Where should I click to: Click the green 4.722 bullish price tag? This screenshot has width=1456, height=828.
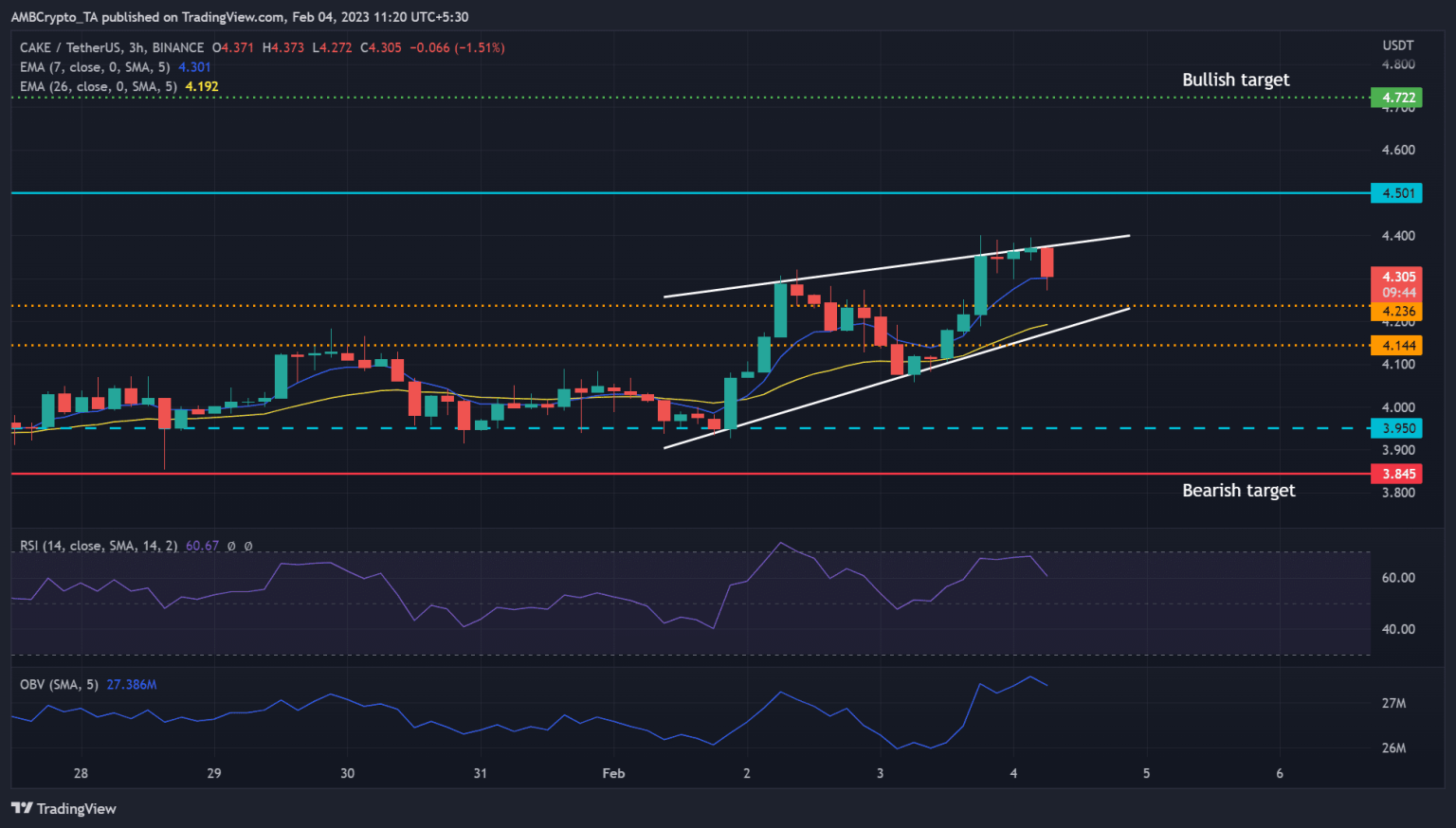coord(1396,98)
